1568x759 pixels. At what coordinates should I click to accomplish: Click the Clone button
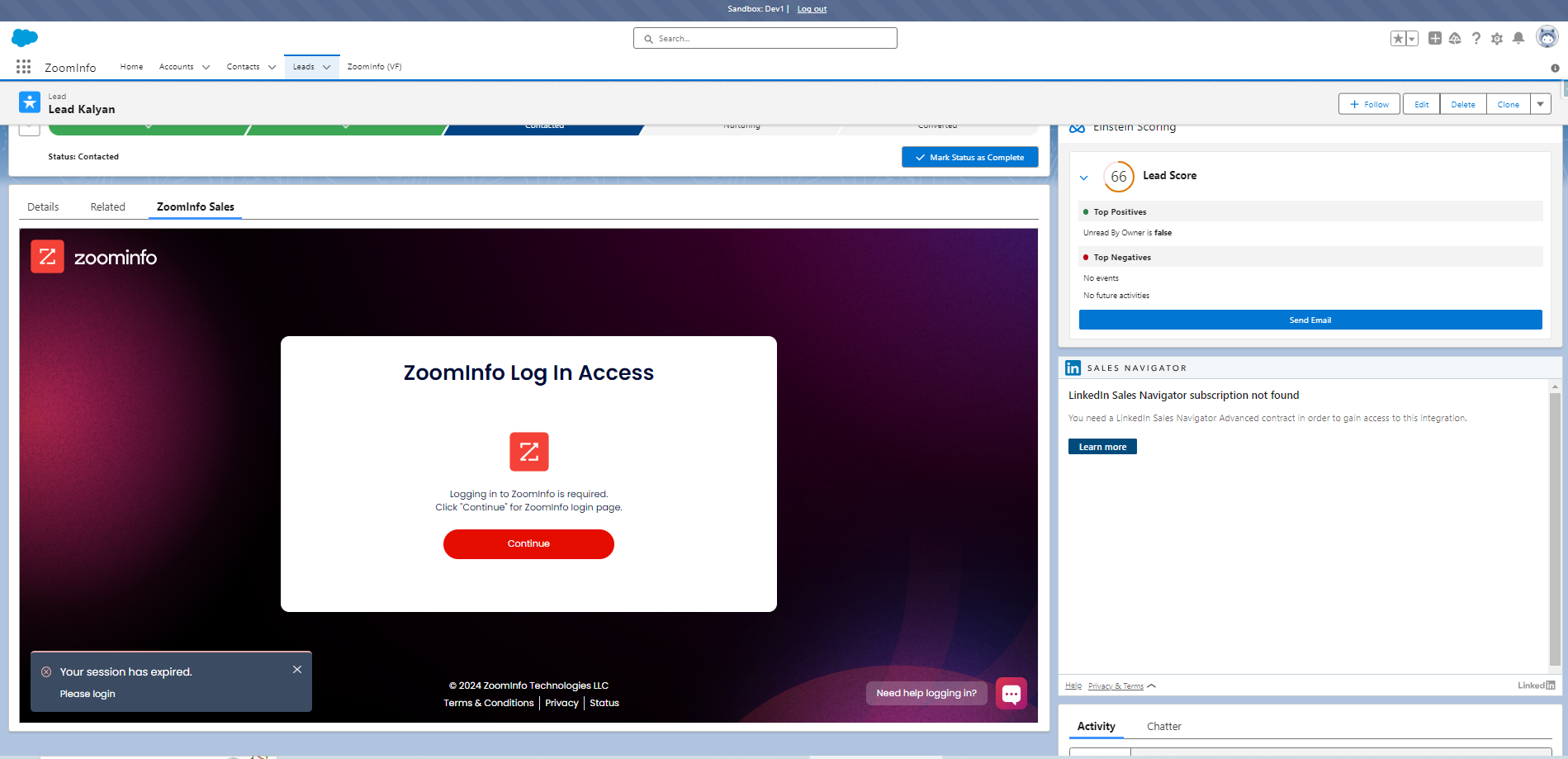click(x=1509, y=104)
